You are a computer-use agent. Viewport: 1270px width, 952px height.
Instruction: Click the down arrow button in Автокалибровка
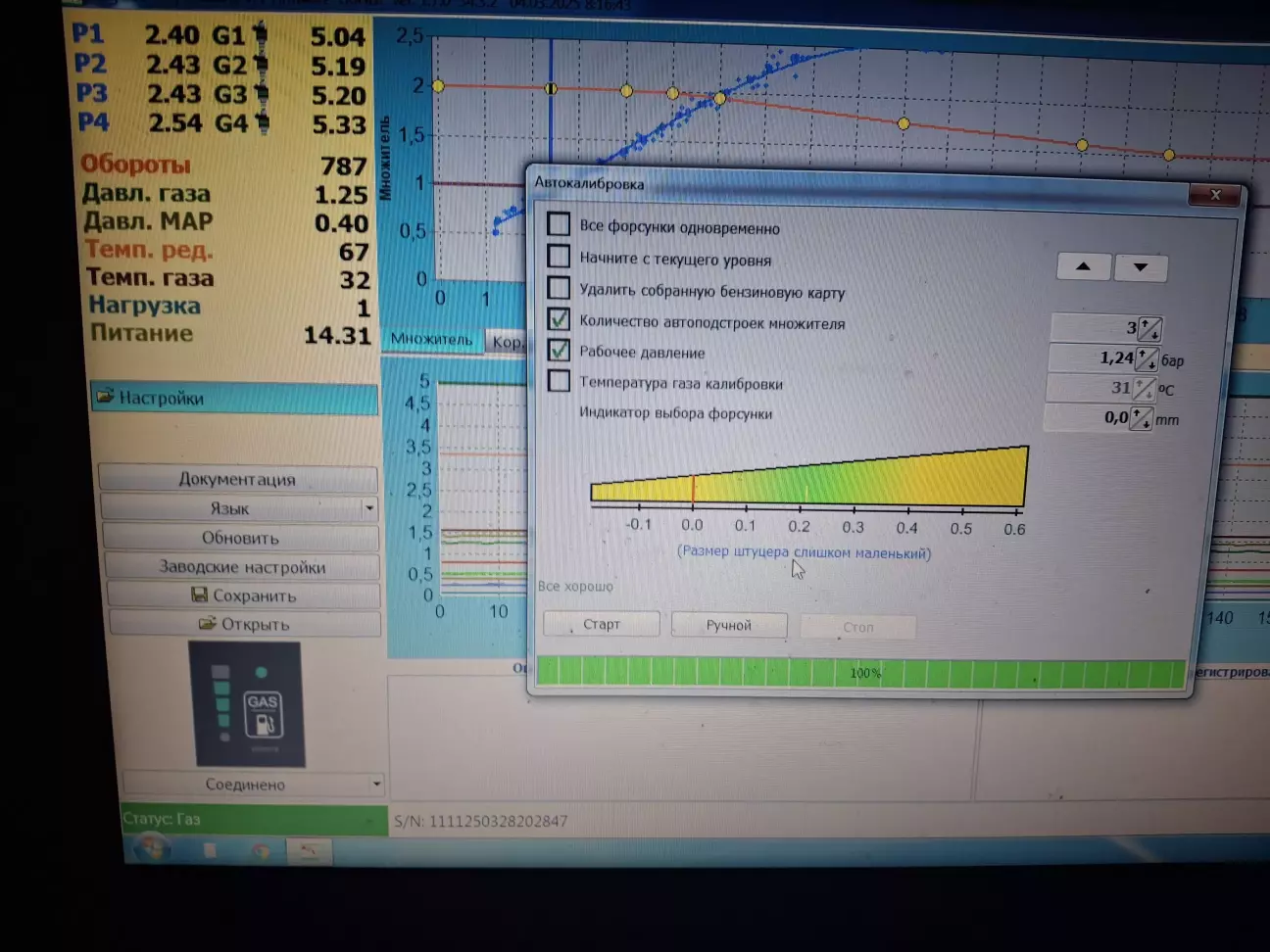click(x=1140, y=266)
